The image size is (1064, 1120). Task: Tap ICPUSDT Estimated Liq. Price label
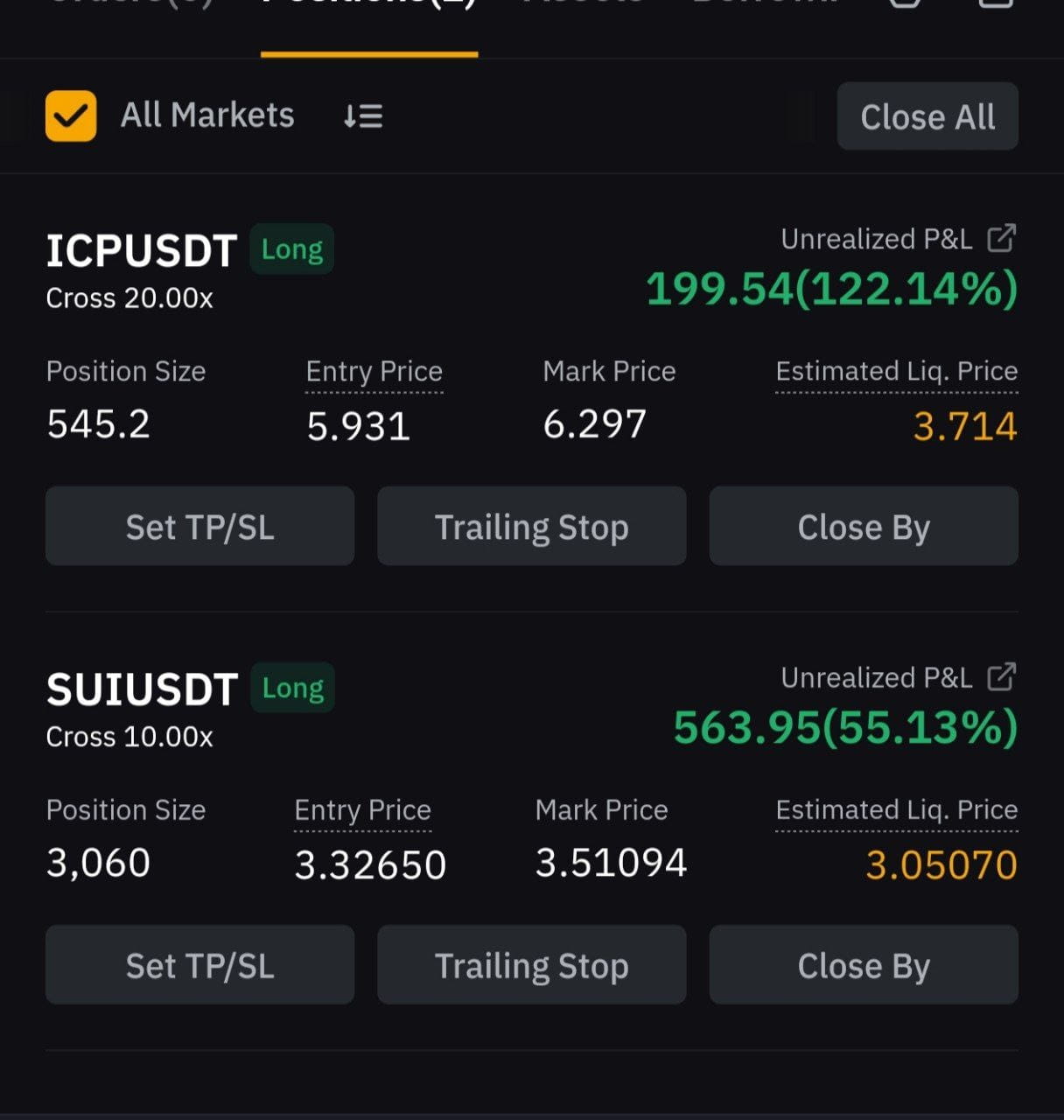click(897, 372)
